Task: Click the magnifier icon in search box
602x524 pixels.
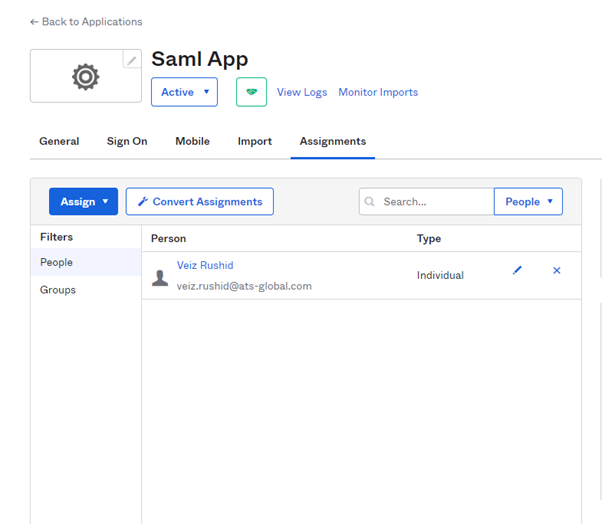Action: click(371, 202)
